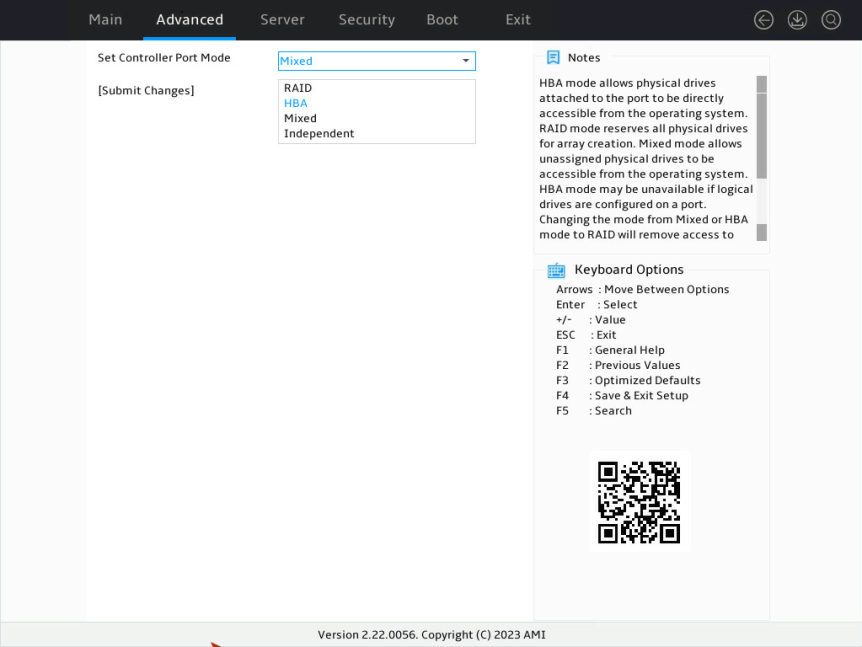Open the Exit tab
The image size is (862, 647).
[518, 20]
